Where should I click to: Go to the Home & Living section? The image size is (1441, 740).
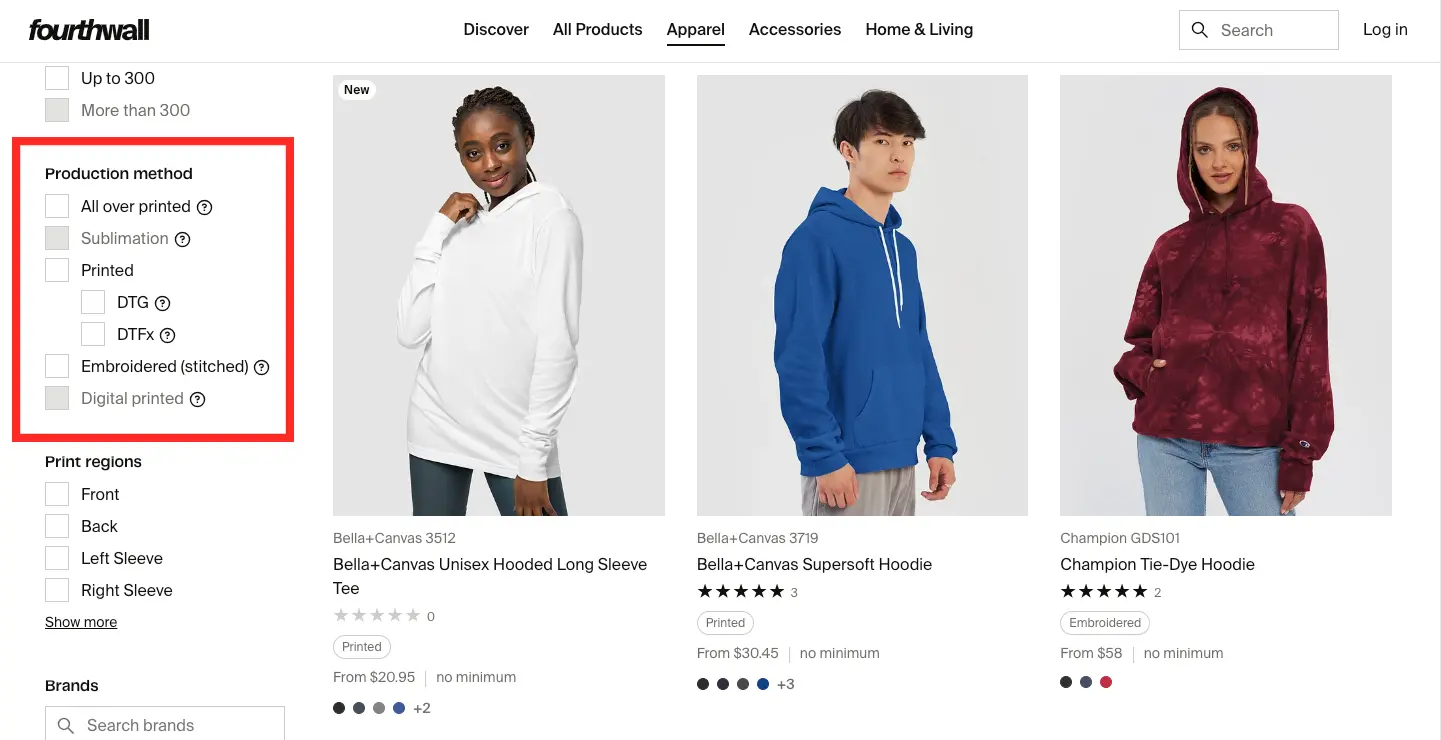919,30
